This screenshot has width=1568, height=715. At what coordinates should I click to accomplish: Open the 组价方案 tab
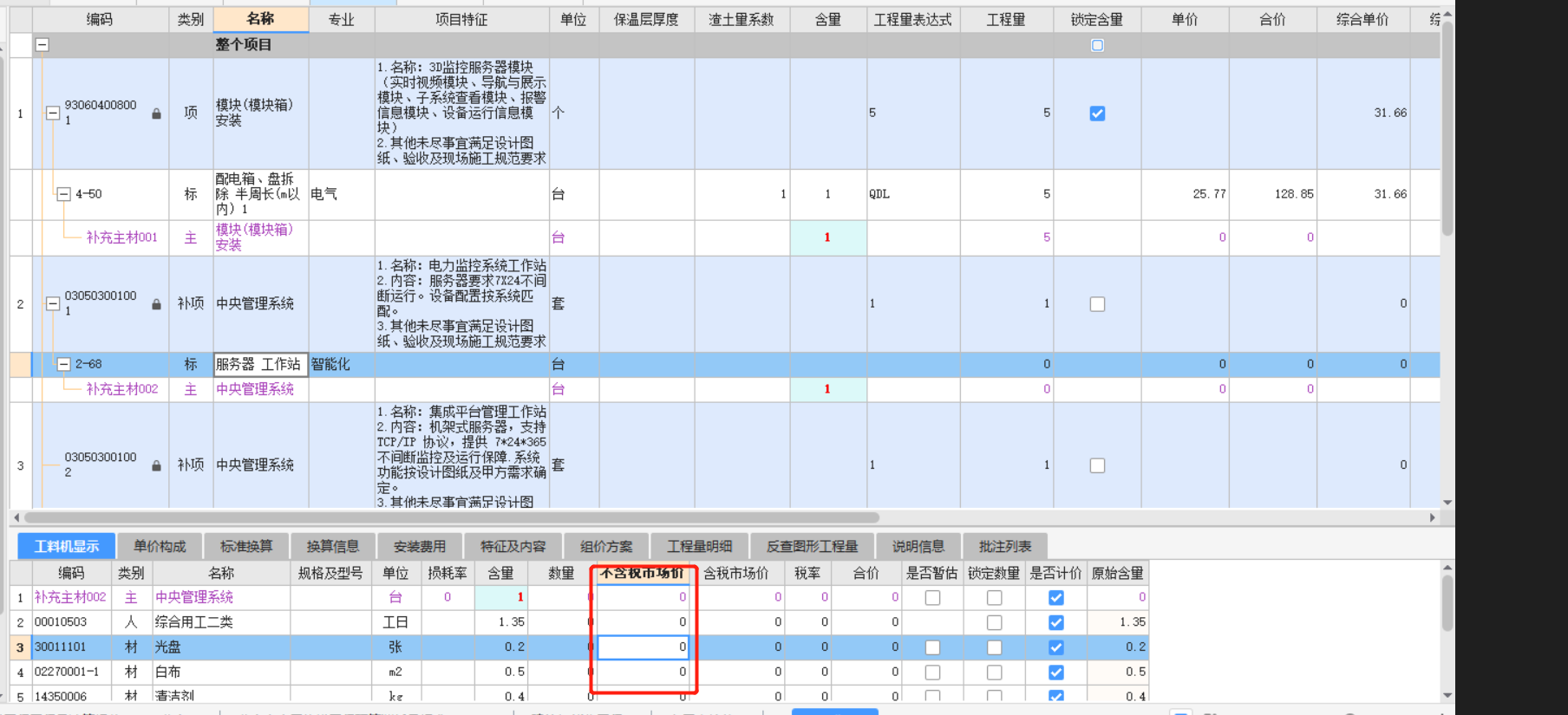pos(606,546)
